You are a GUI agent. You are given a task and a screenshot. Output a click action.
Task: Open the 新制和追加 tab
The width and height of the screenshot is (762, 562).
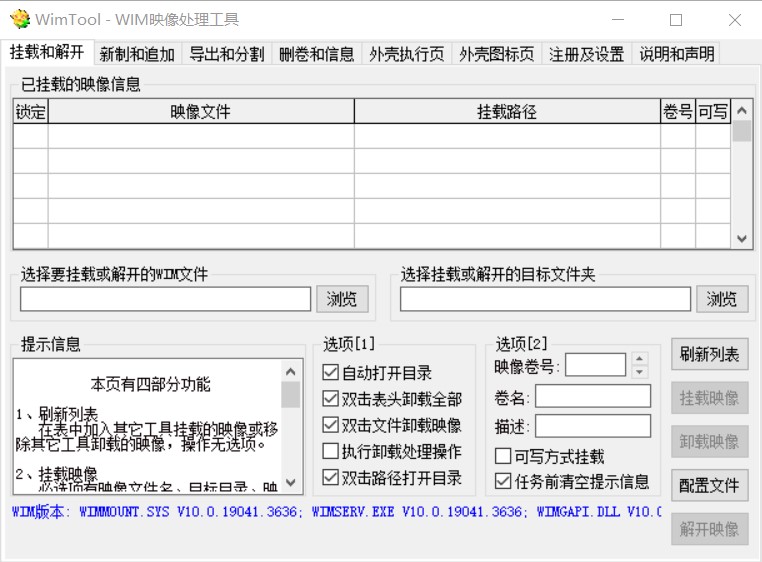[137, 53]
